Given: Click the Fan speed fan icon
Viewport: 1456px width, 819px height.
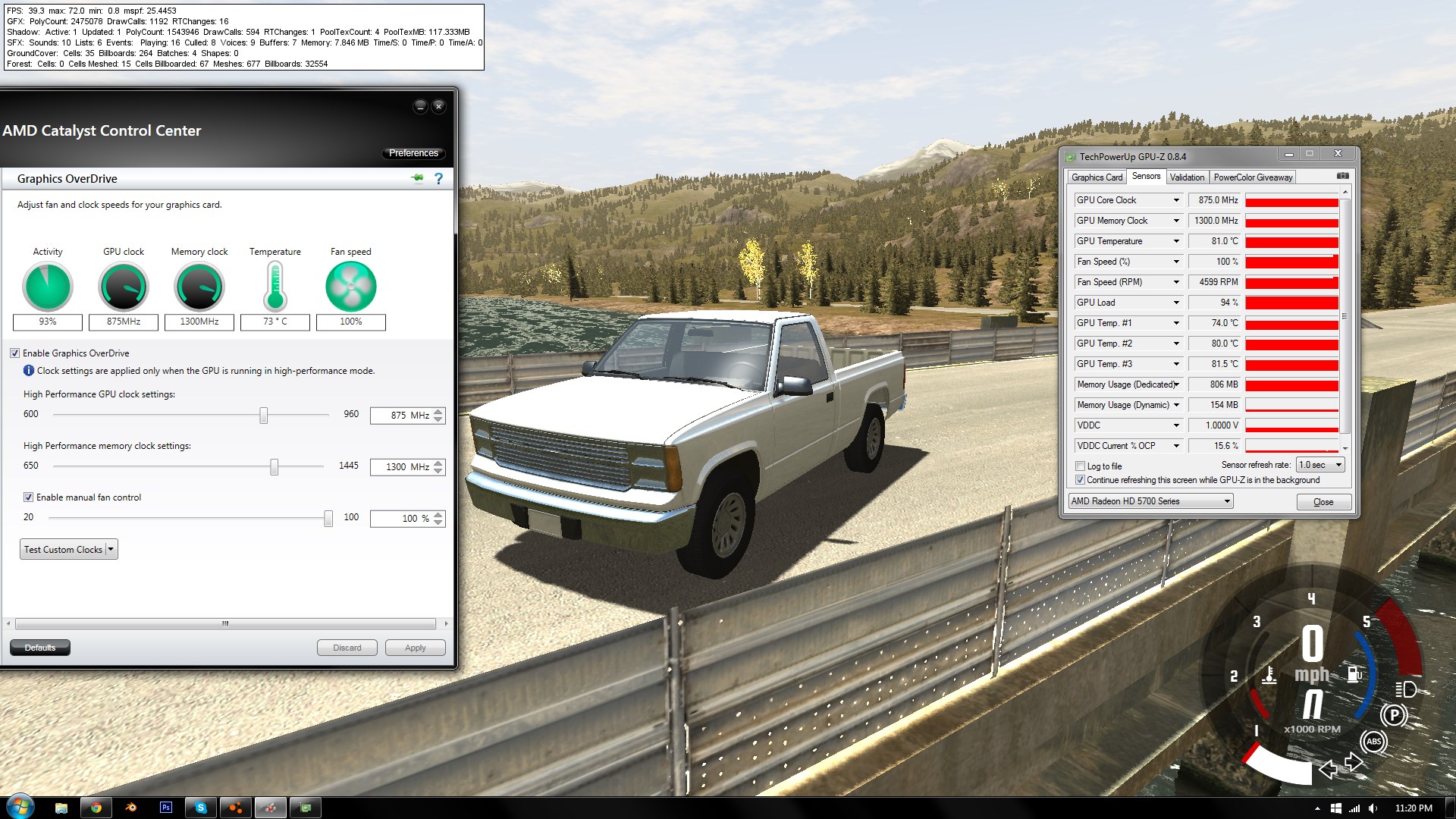Looking at the screenshot, I should tap(351, 287).
